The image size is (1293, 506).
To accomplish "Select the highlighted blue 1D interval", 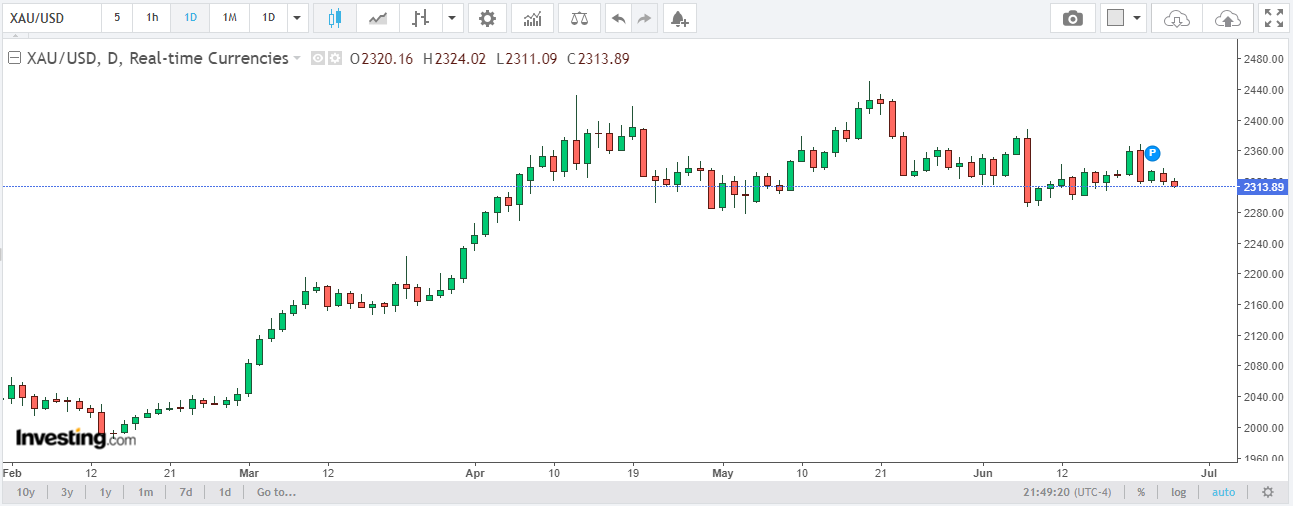I will (190, 18).
